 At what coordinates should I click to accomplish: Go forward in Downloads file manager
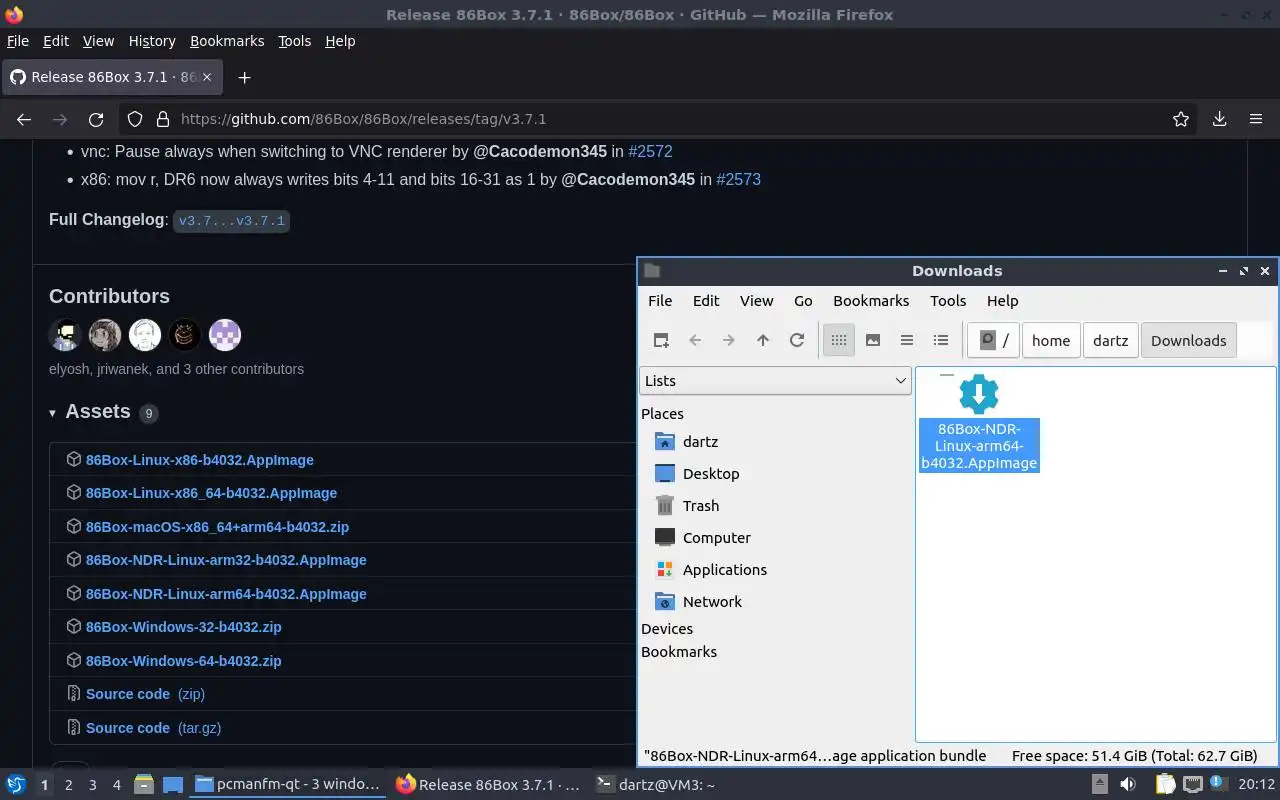(x=729, y=340)
